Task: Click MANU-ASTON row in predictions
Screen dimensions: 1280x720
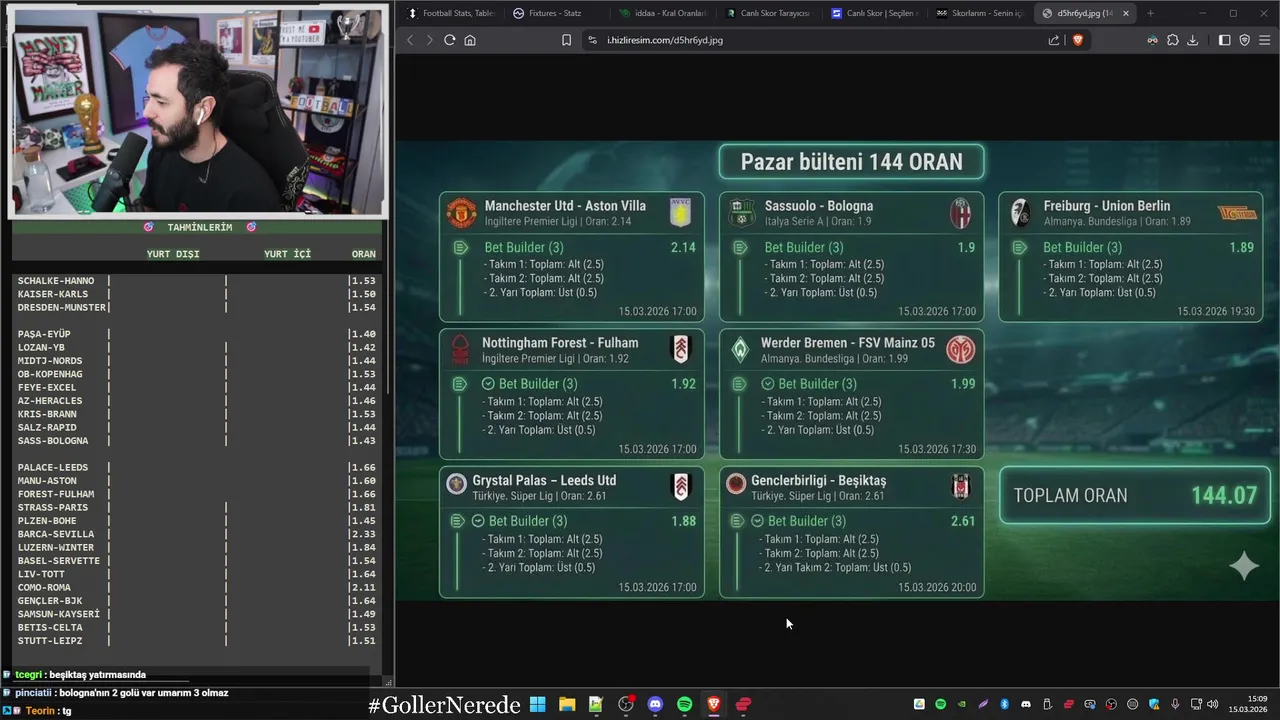Action: click(197, 481)
